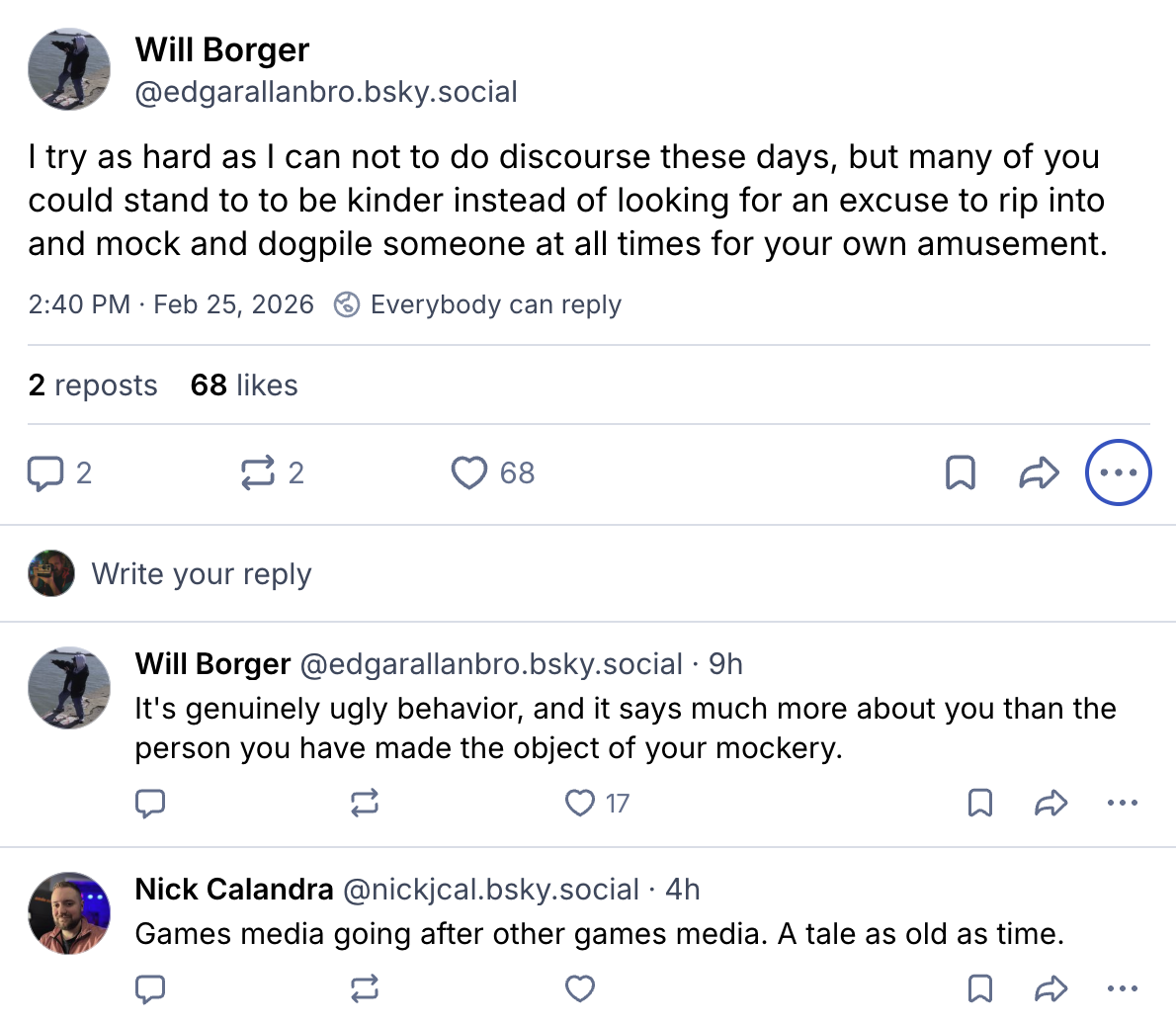Screen dimensions: 1176x1026
Task: View the 68 likes list
Action: point(244,385)
